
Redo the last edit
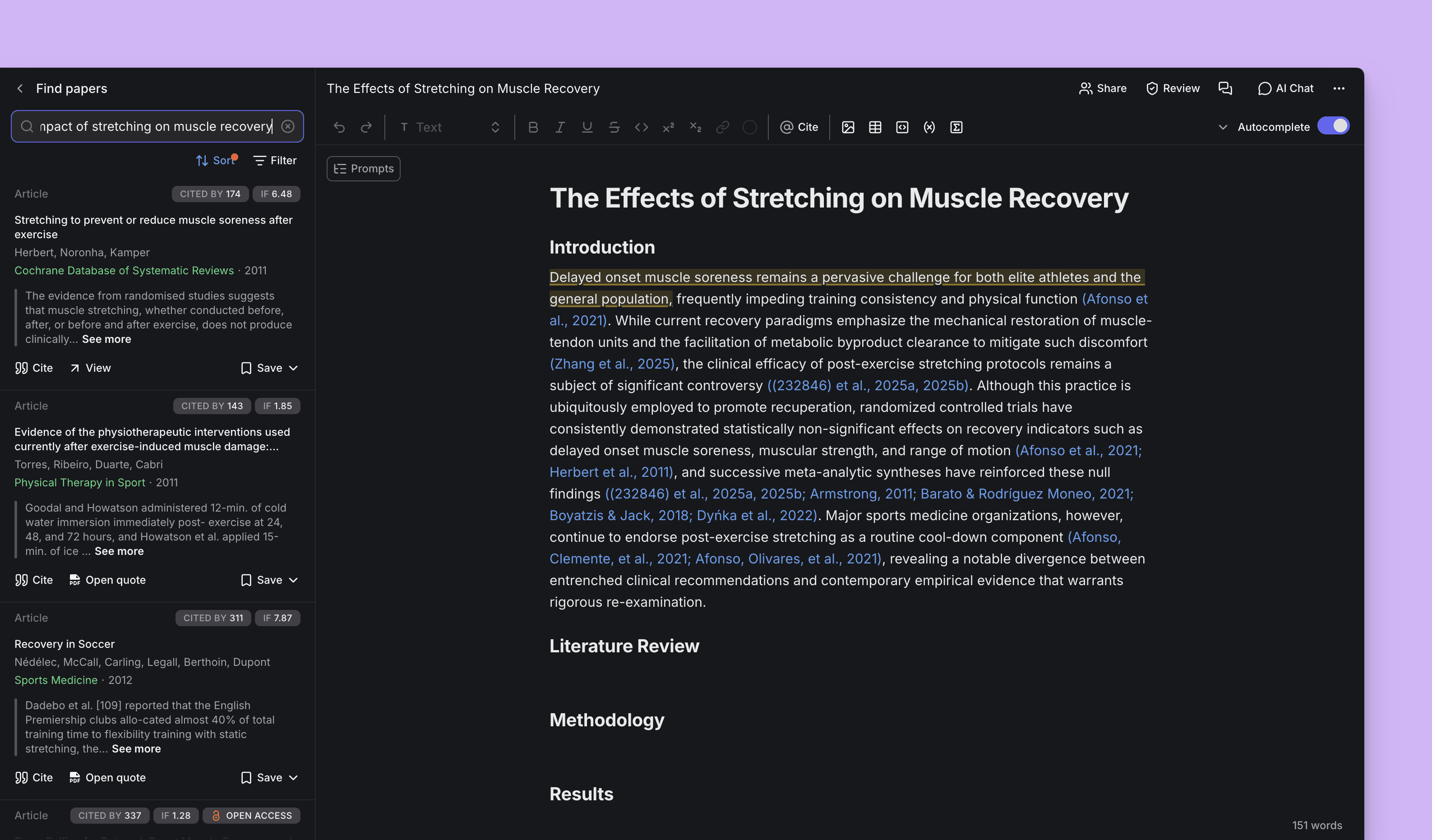point(366,127)
